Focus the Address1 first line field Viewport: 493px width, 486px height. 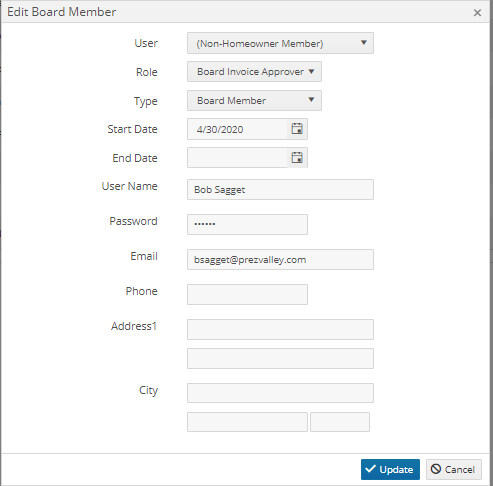point(280,329)
